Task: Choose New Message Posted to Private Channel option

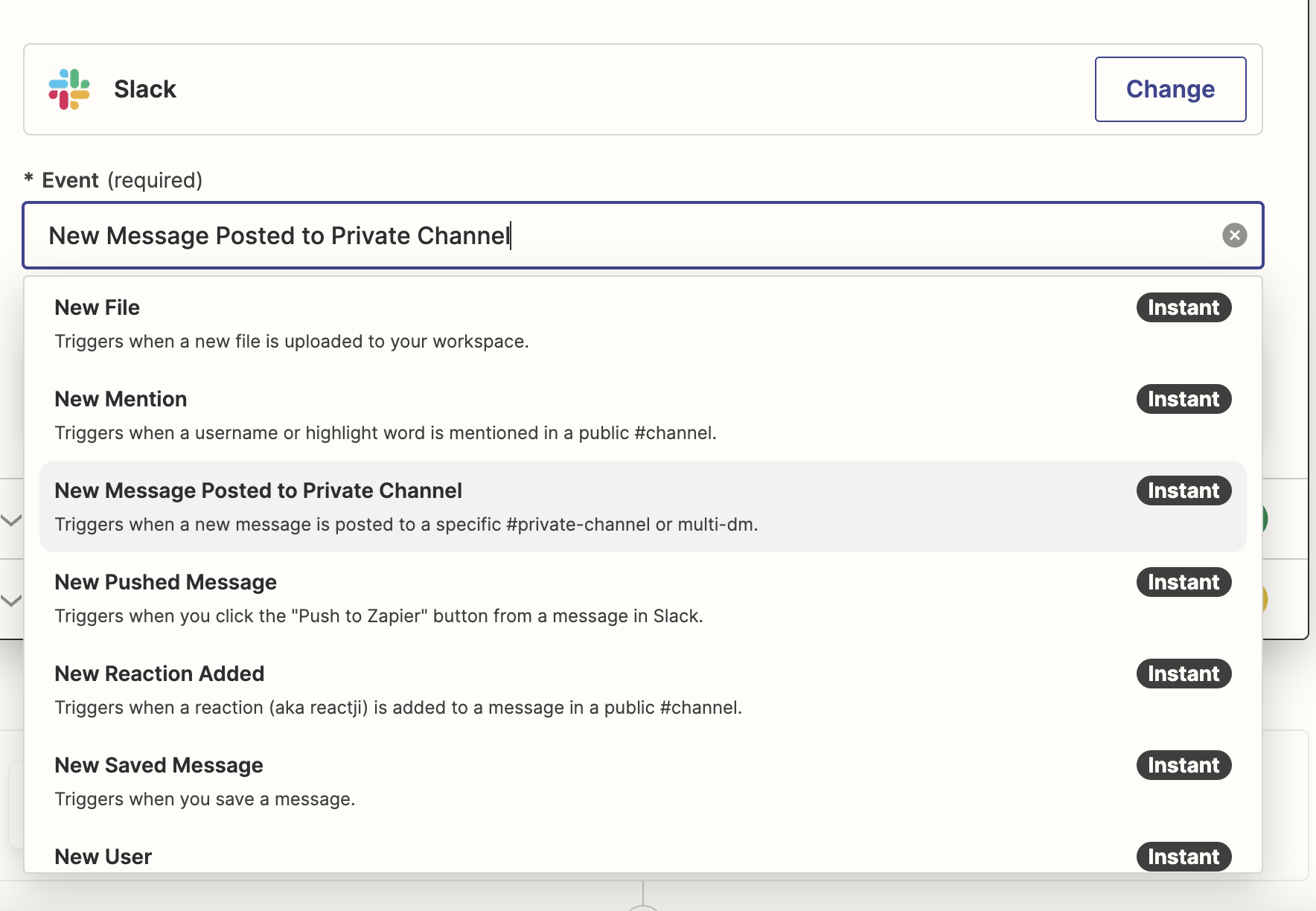Action: (643, 507)
